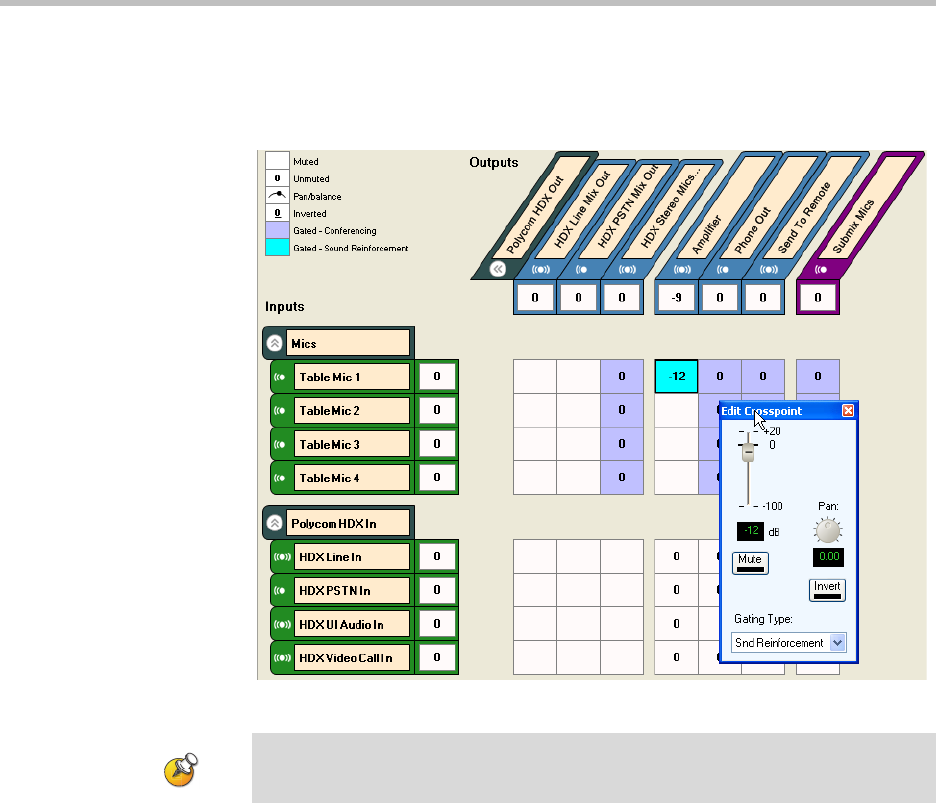Screen dimensions: 936x803
Task: Select the HDX UI Audio In label
Action: click(x=352, y=625)
